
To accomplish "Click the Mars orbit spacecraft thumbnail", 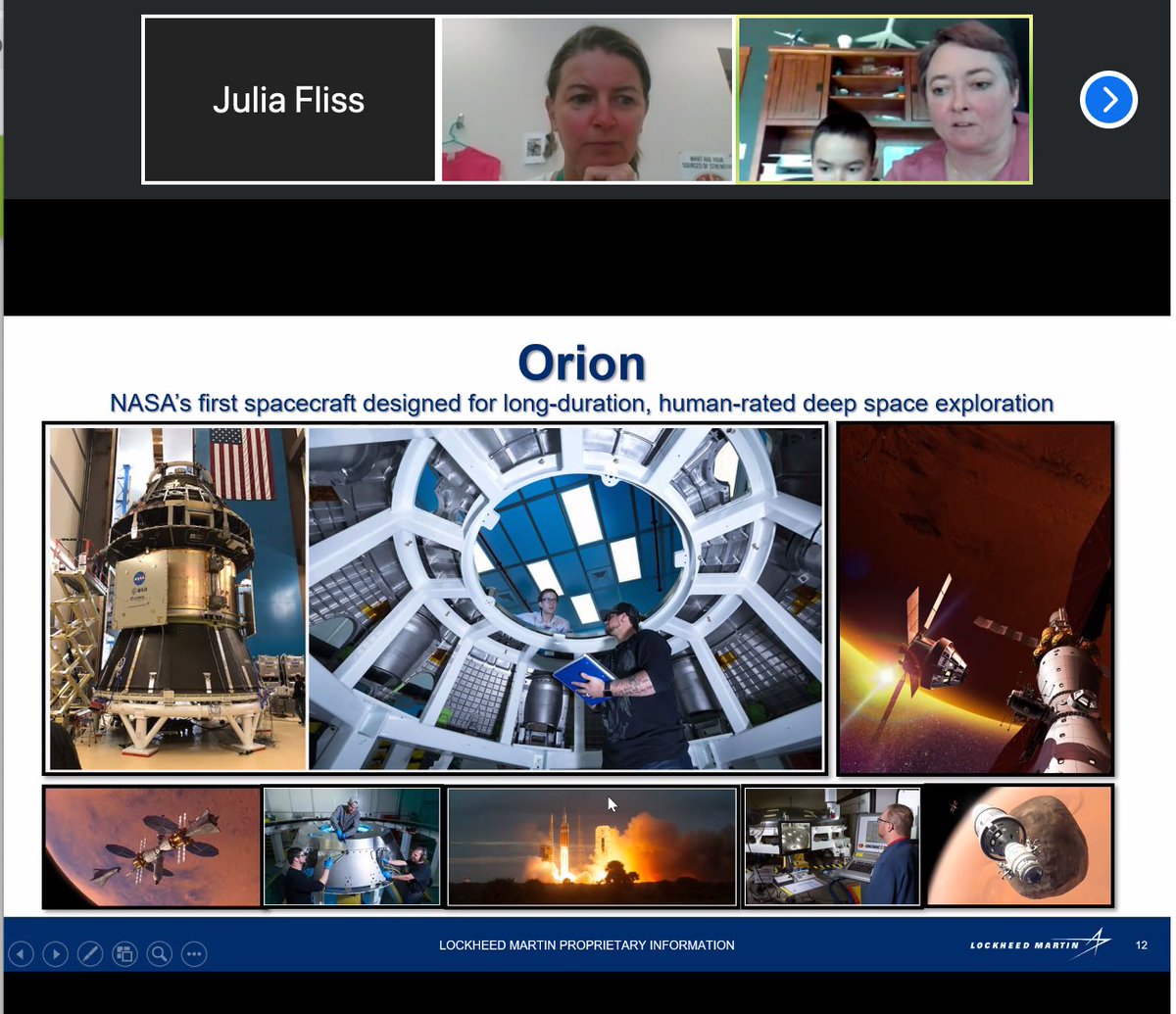I will click(x=153, y=847).
